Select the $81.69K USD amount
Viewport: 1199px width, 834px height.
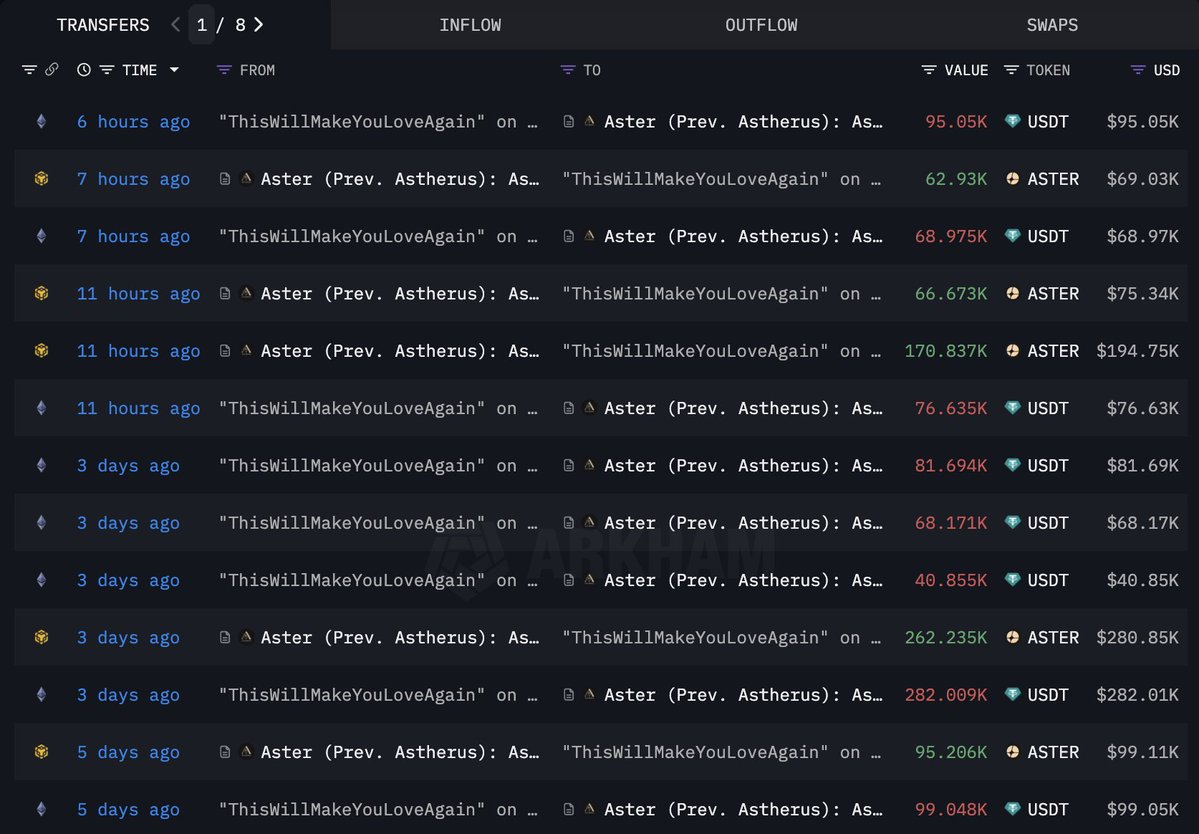1142,466
